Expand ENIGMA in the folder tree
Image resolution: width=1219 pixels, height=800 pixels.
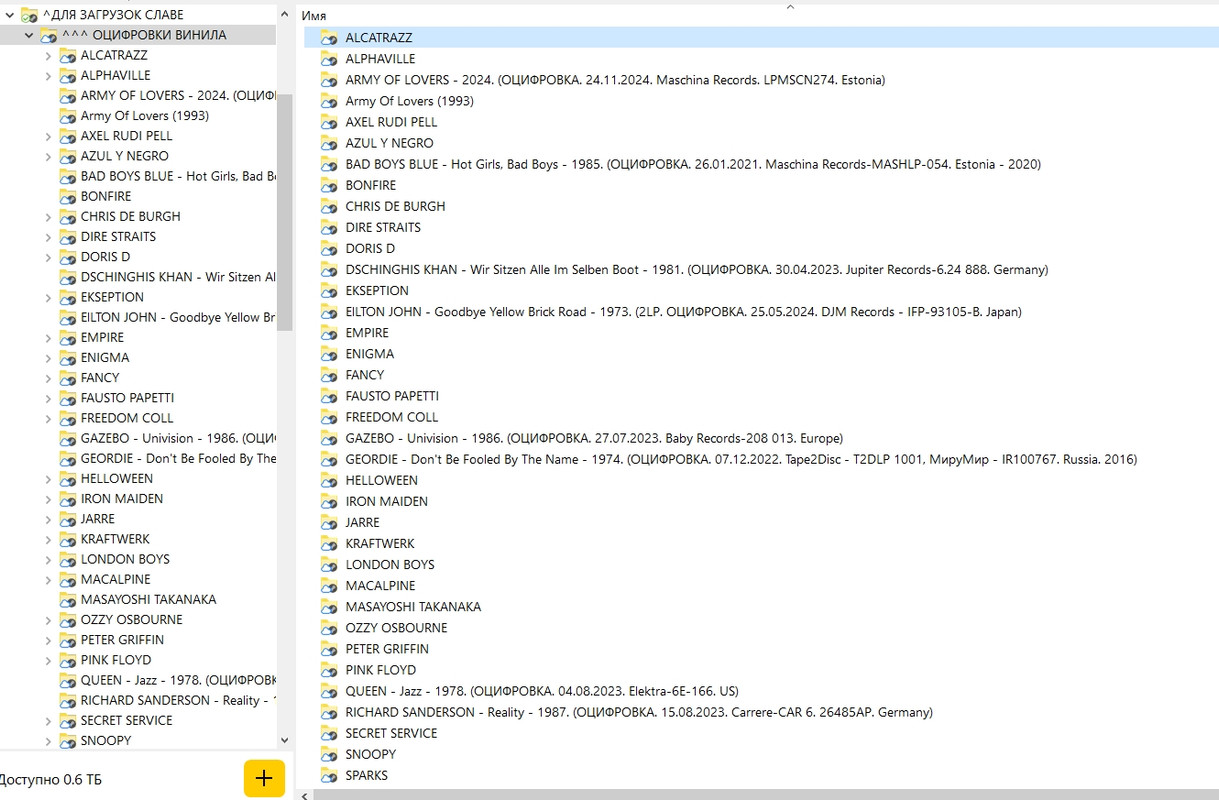(x=48, y=358)
